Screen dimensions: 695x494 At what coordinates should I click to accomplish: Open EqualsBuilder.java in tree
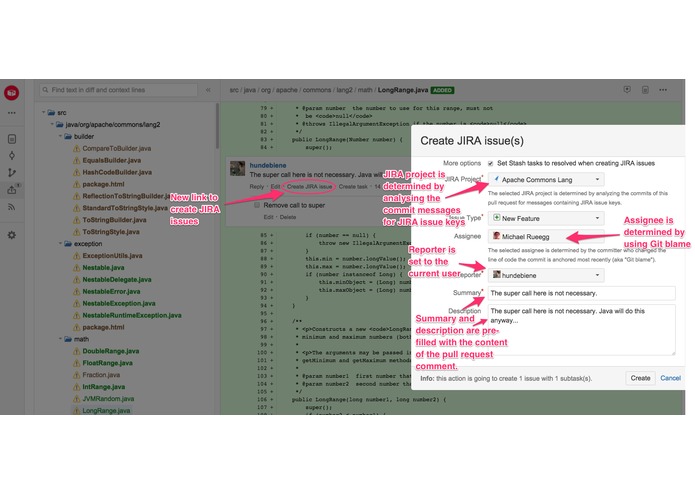tap(111, 160)
